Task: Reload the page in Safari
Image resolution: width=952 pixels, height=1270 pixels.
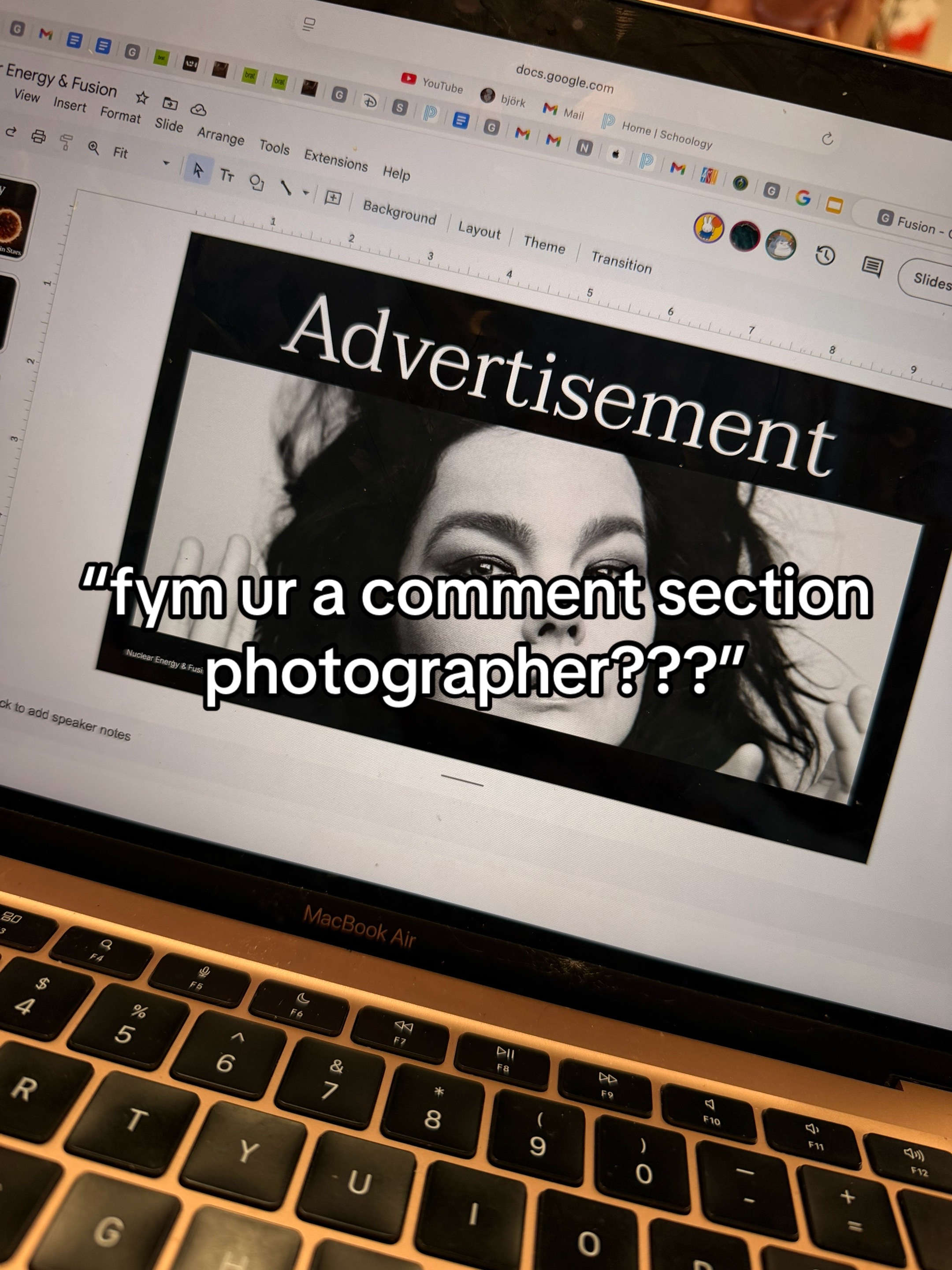Action: [827, 138]
